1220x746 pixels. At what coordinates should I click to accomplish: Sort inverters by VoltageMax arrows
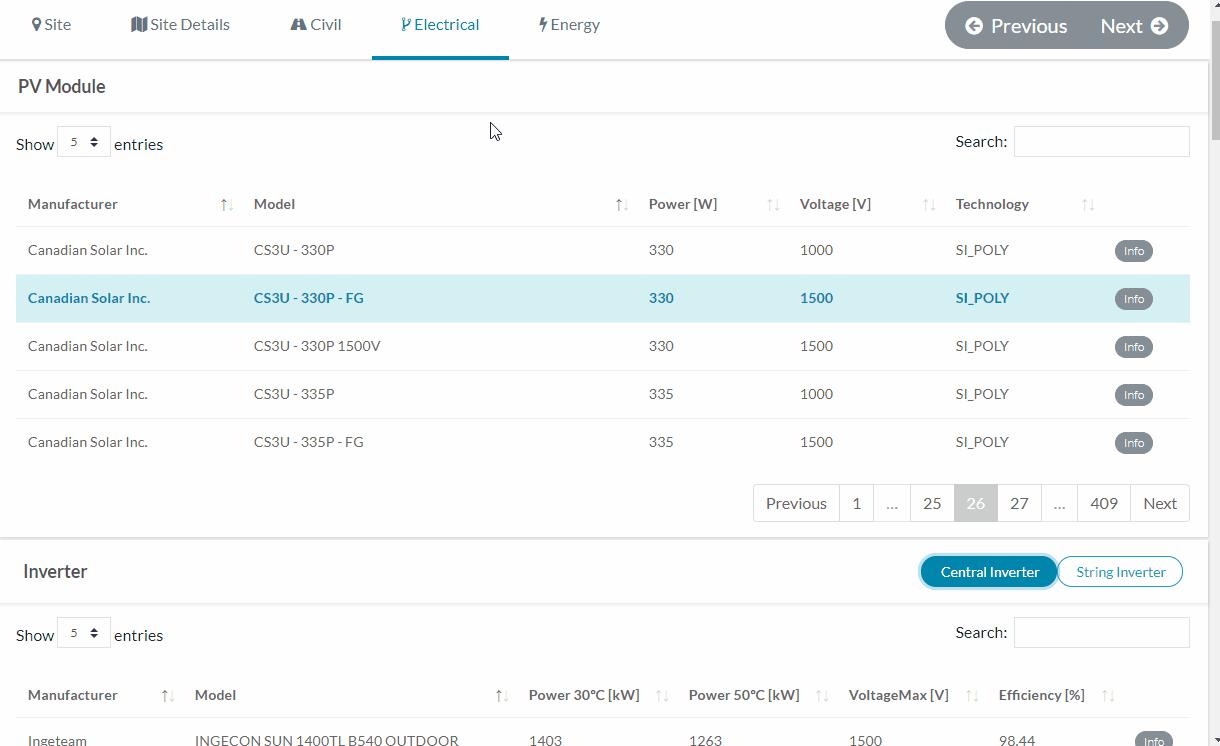(x=972, y=696)
